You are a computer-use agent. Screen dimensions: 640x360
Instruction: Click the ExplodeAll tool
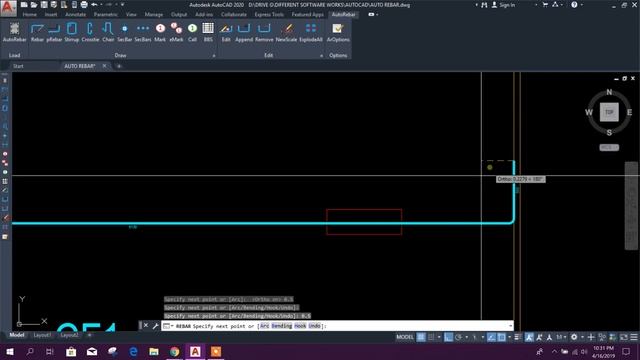[x=311, y=32]
